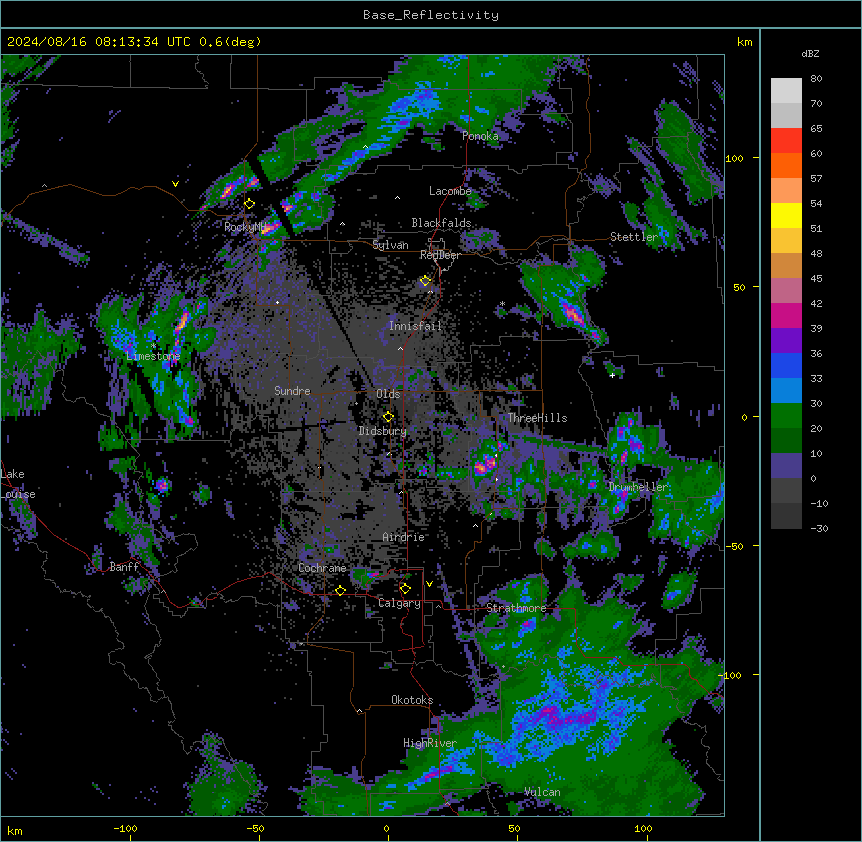
Task: Select the Airdrie label
Action: 404,537
